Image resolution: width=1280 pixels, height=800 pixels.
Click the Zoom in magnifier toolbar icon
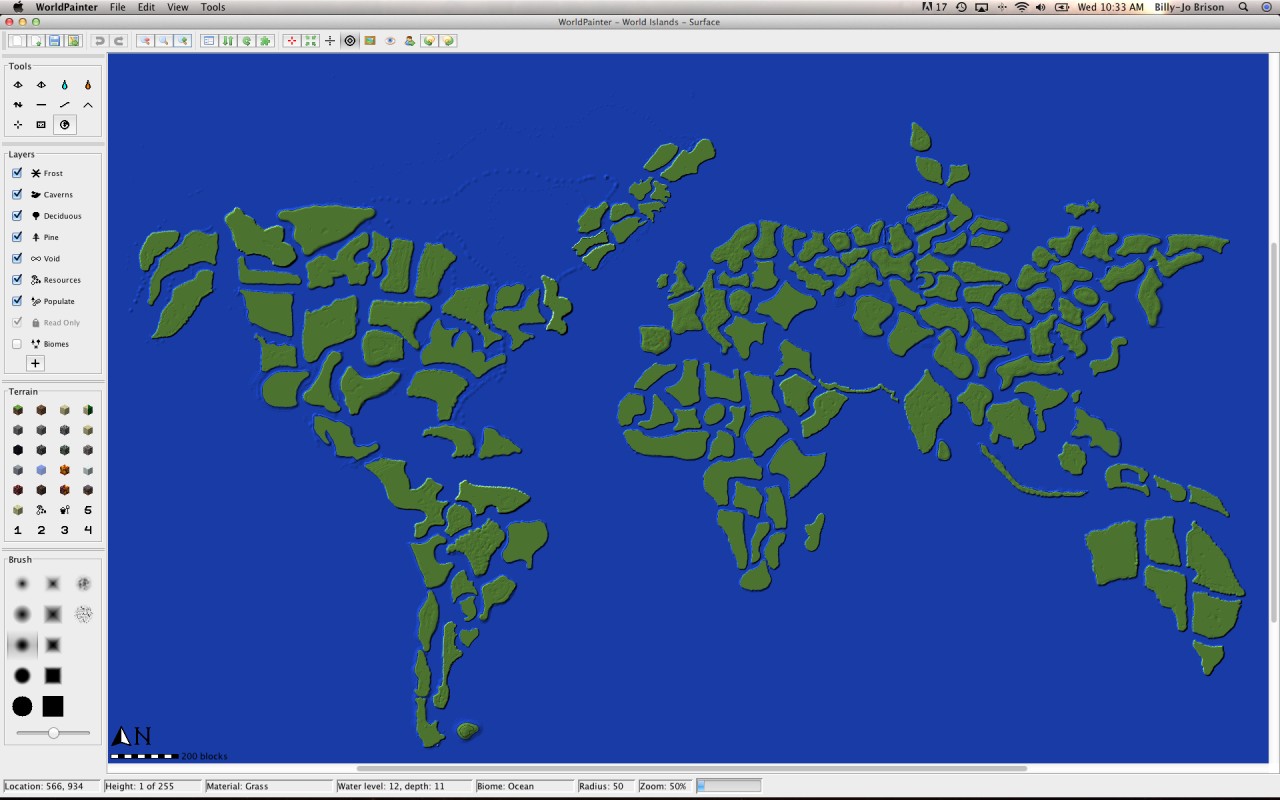coord(183,41)
